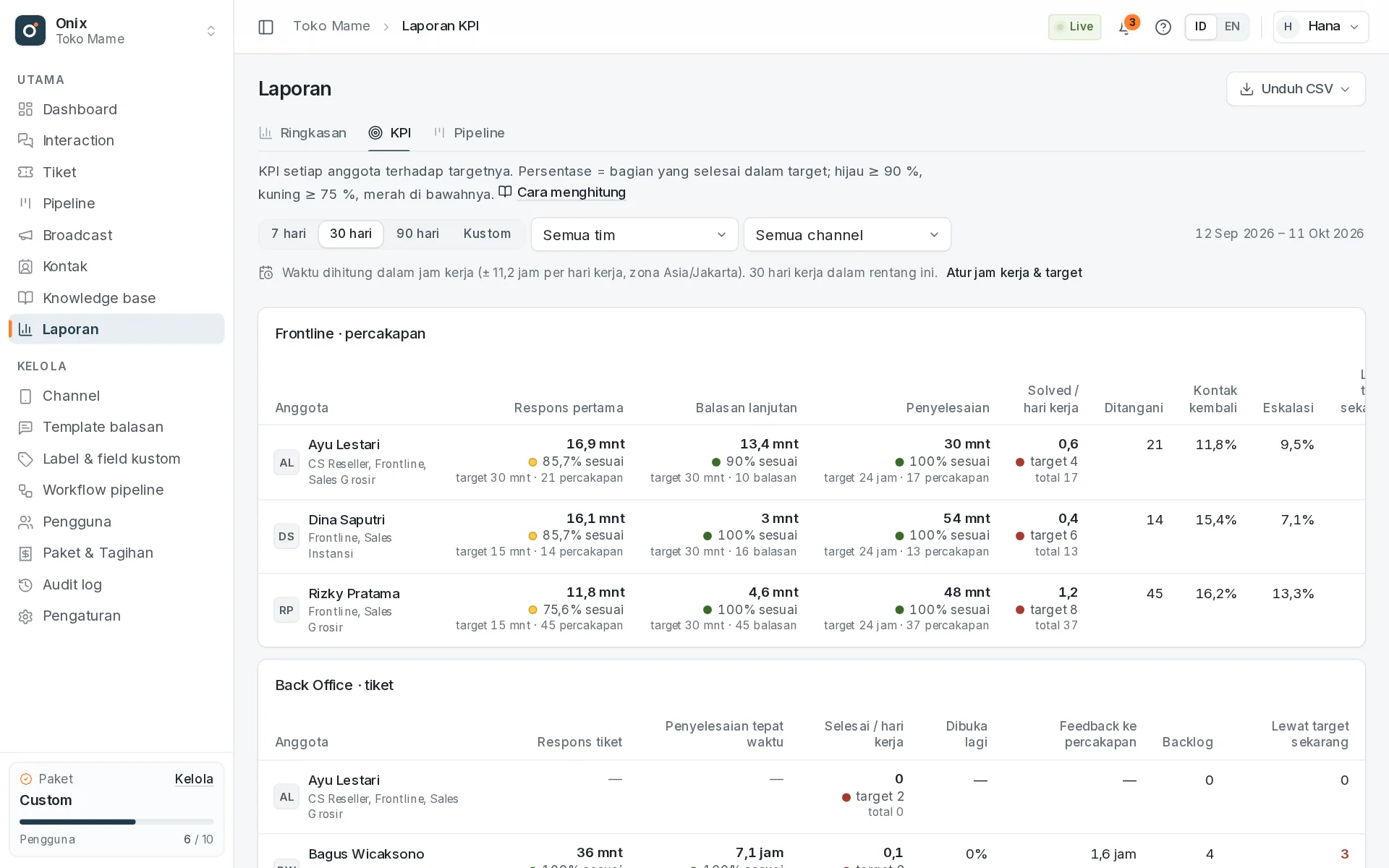
Task: Open the Semua tim dropdown
Action: coord(634,234)
